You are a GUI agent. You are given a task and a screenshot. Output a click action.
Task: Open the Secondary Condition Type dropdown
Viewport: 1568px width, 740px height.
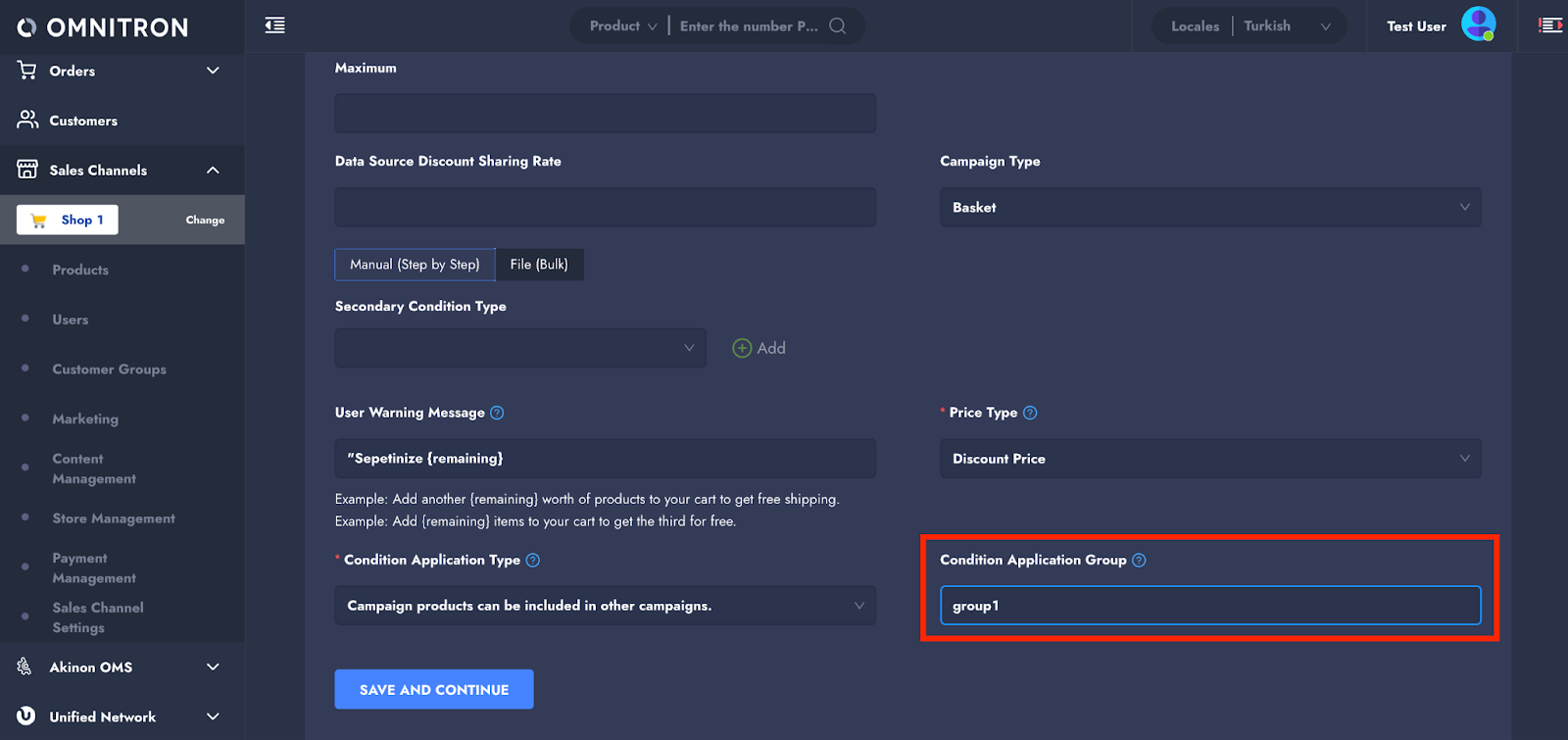519,348
